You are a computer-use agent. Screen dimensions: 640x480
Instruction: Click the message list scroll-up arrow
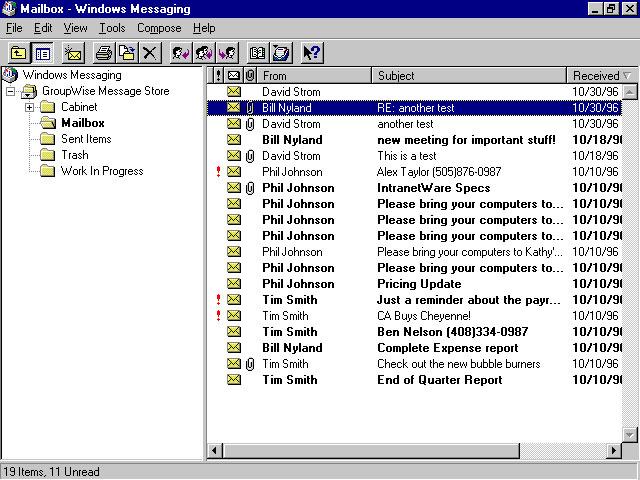click(630, 92)
